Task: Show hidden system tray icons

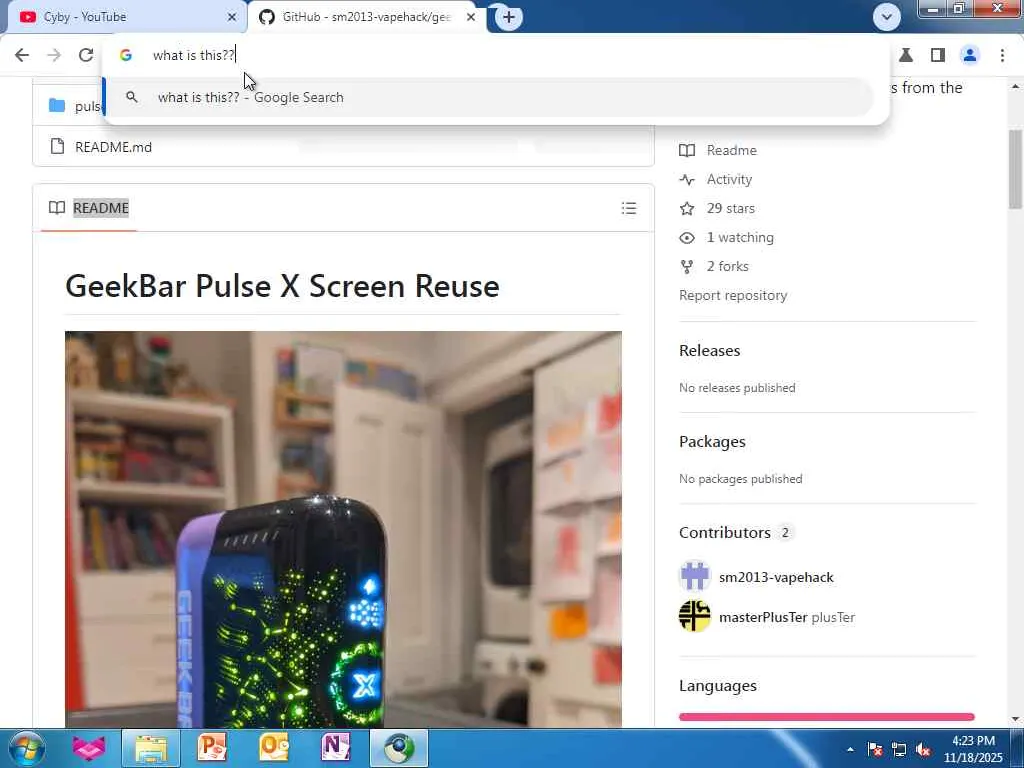Action: pos(850,749)
